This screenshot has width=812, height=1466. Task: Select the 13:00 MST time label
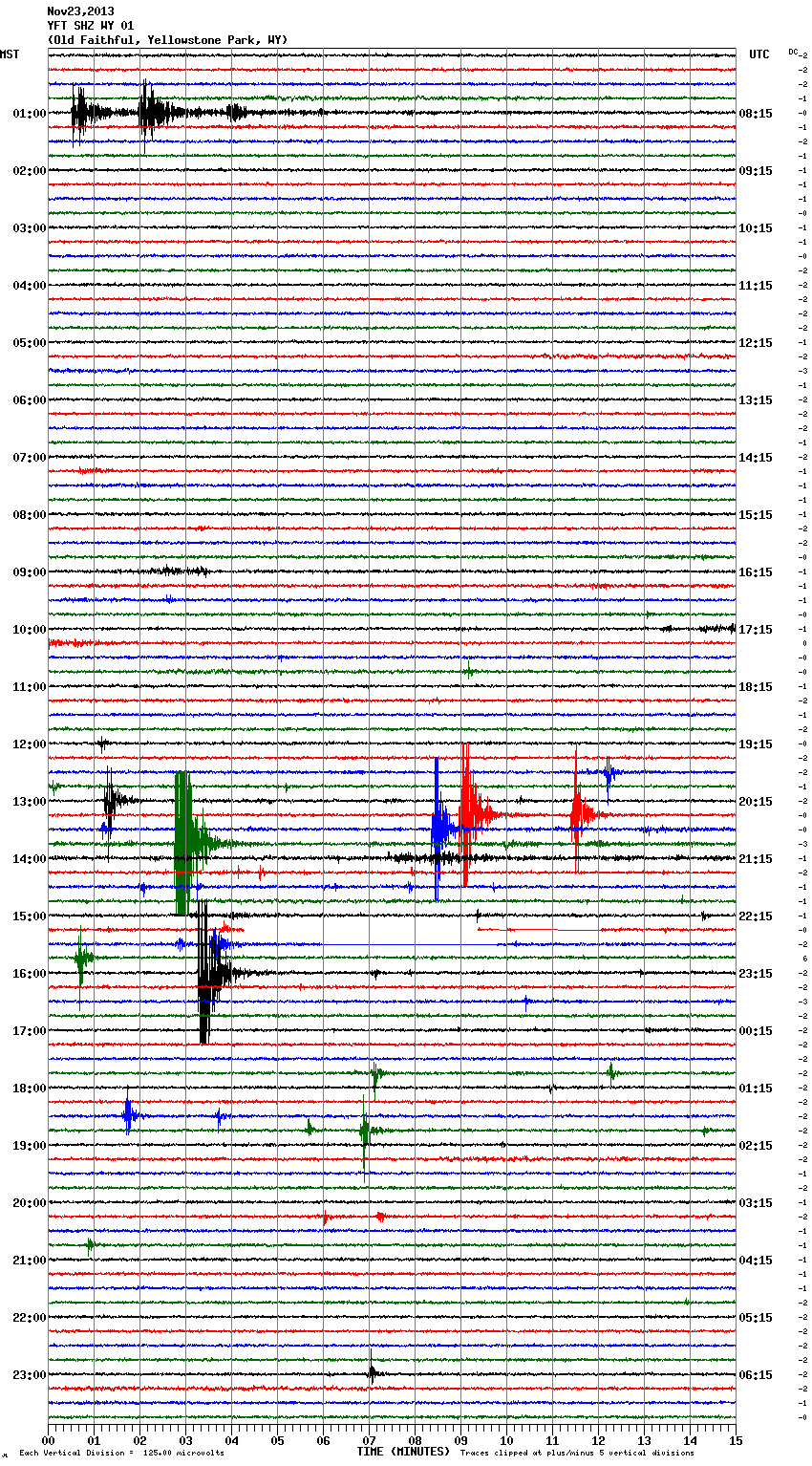pyautogui.click(x=30, y=801)
